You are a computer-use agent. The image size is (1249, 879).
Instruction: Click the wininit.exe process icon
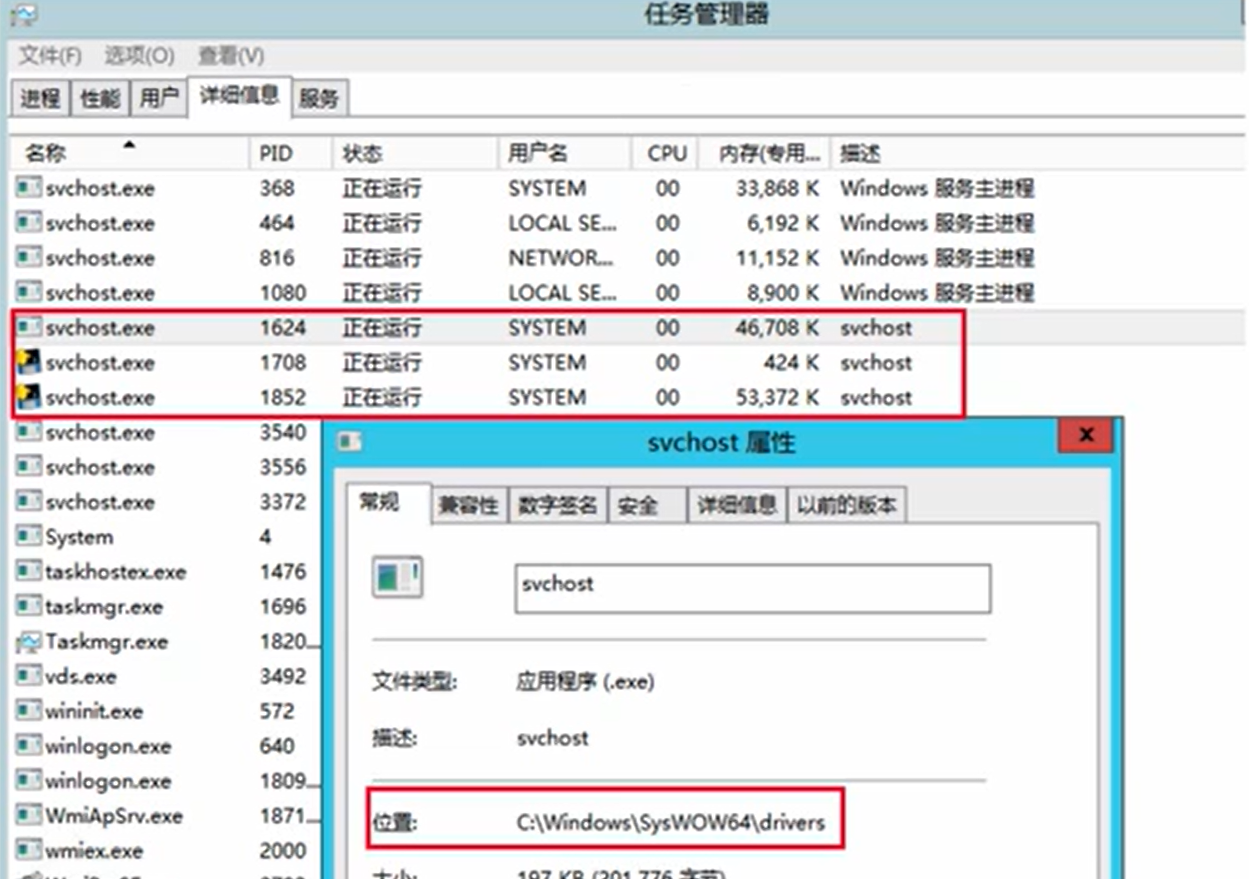point(29,712)
